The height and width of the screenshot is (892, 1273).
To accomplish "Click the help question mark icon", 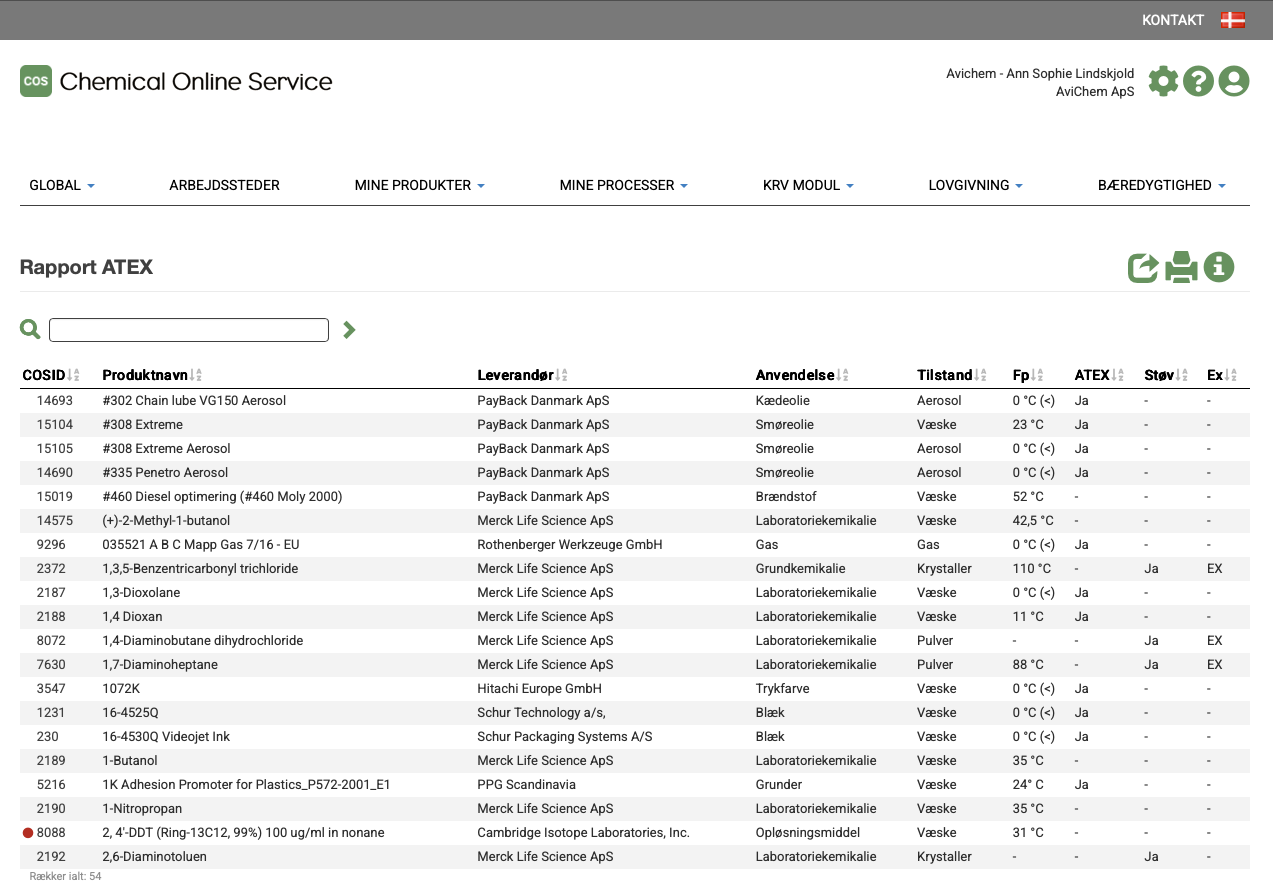I will pyautogui.click(x=1198, y=81).
